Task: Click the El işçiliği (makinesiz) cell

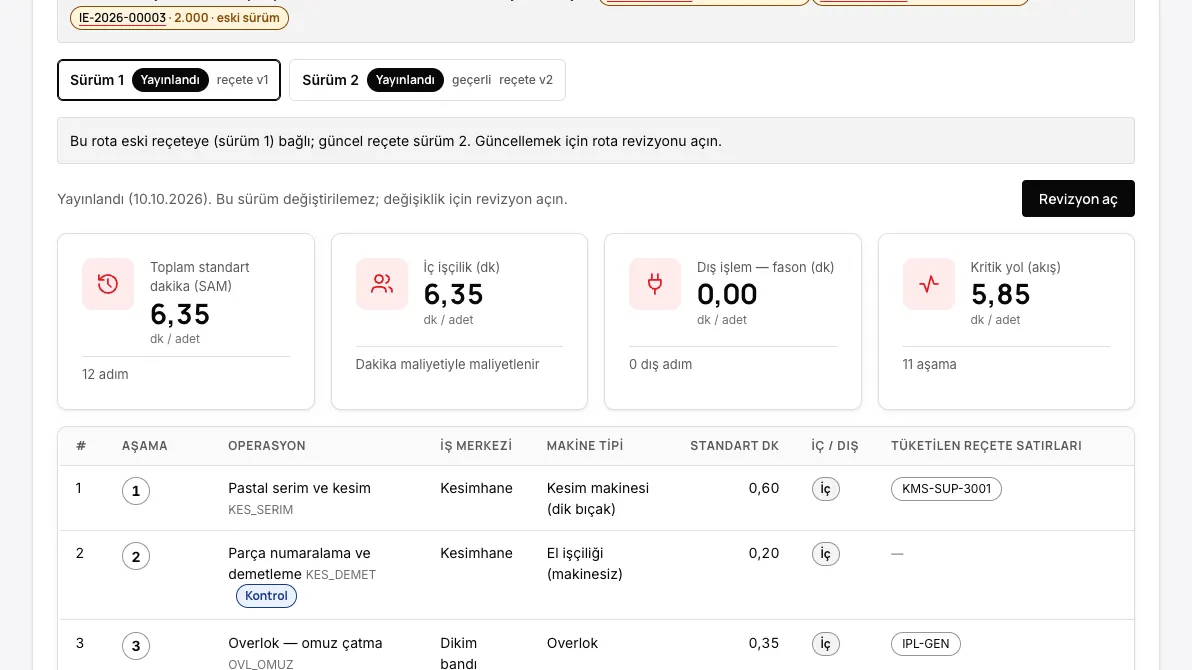Action: click(585, 564)
